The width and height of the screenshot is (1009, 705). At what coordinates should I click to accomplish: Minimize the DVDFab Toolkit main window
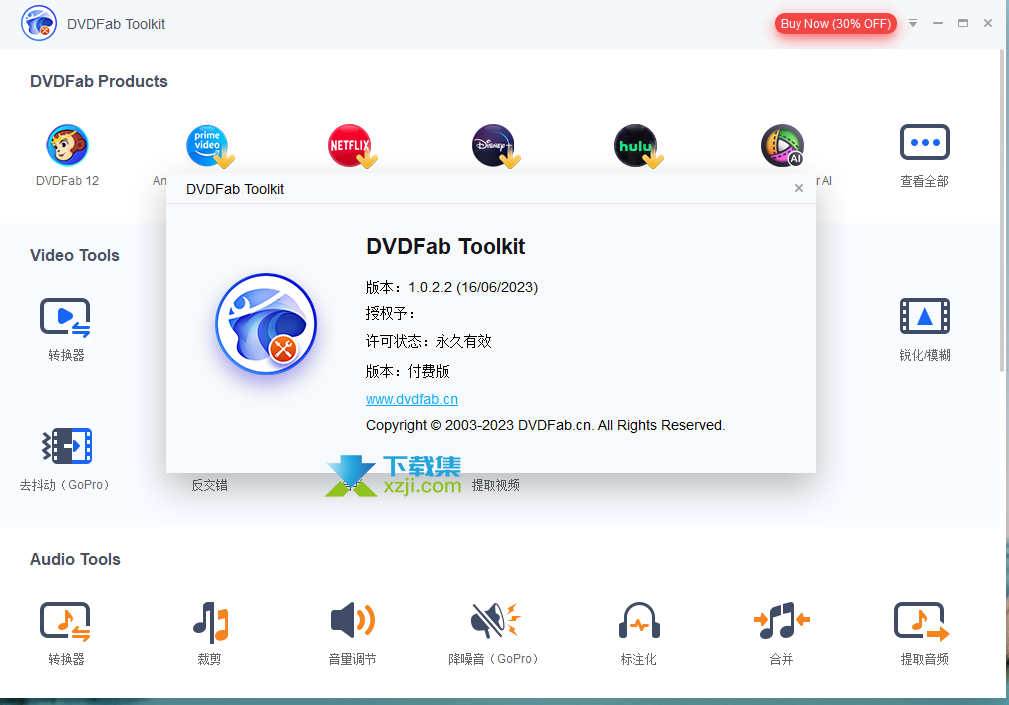pos(938,23)
